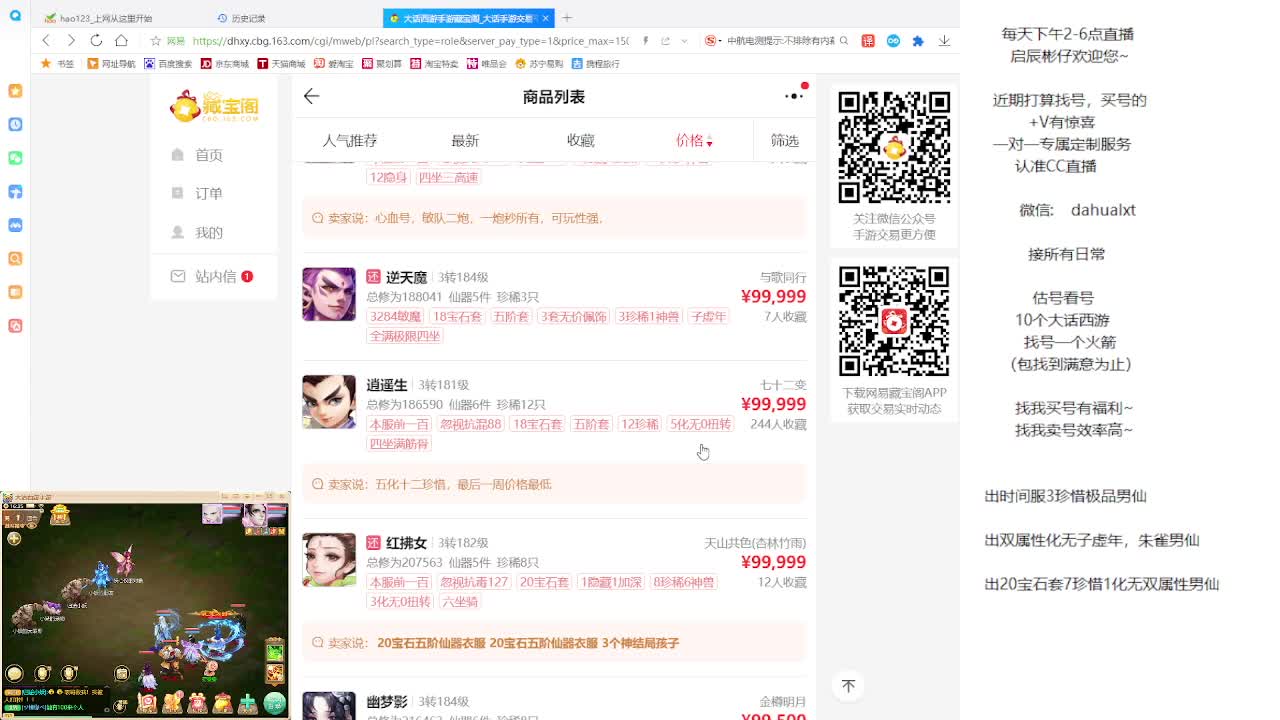1280x720 pixels.
Task: Open the 聚划算 bookmark
Action: click(x=382, y=64)
